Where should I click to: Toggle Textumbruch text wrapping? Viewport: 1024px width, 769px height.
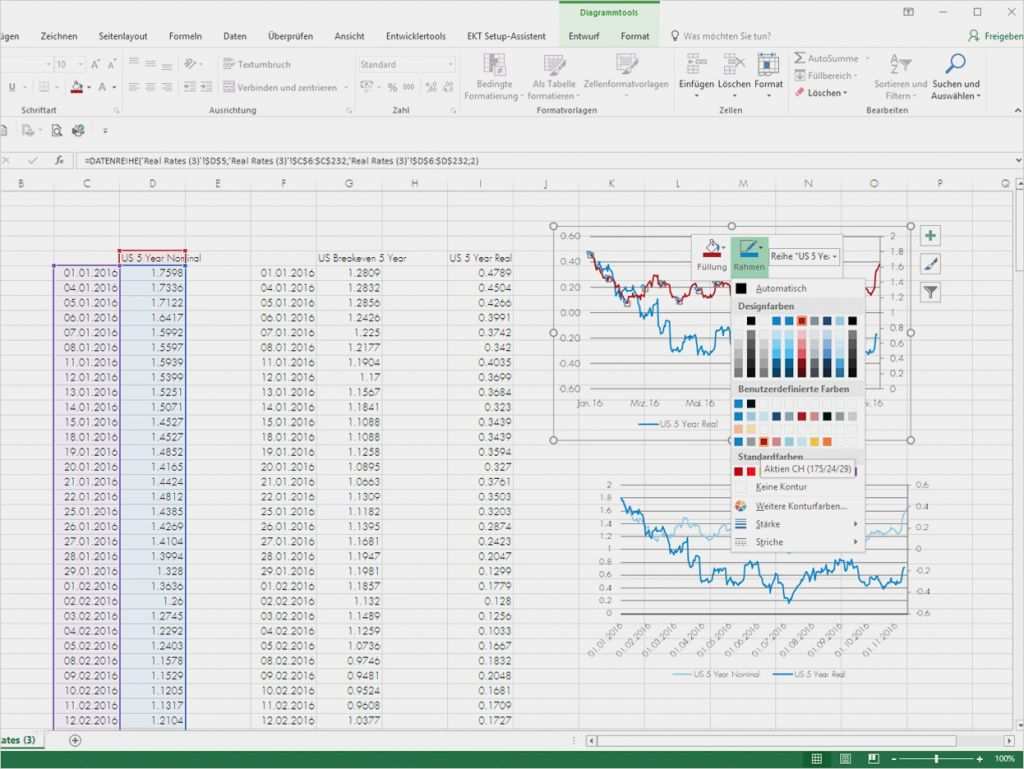click(x=258, y=64)
